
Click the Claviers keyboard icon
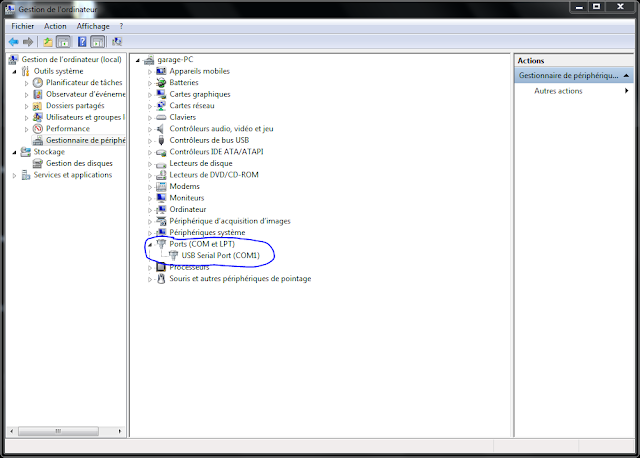click(x=161, y=117)
